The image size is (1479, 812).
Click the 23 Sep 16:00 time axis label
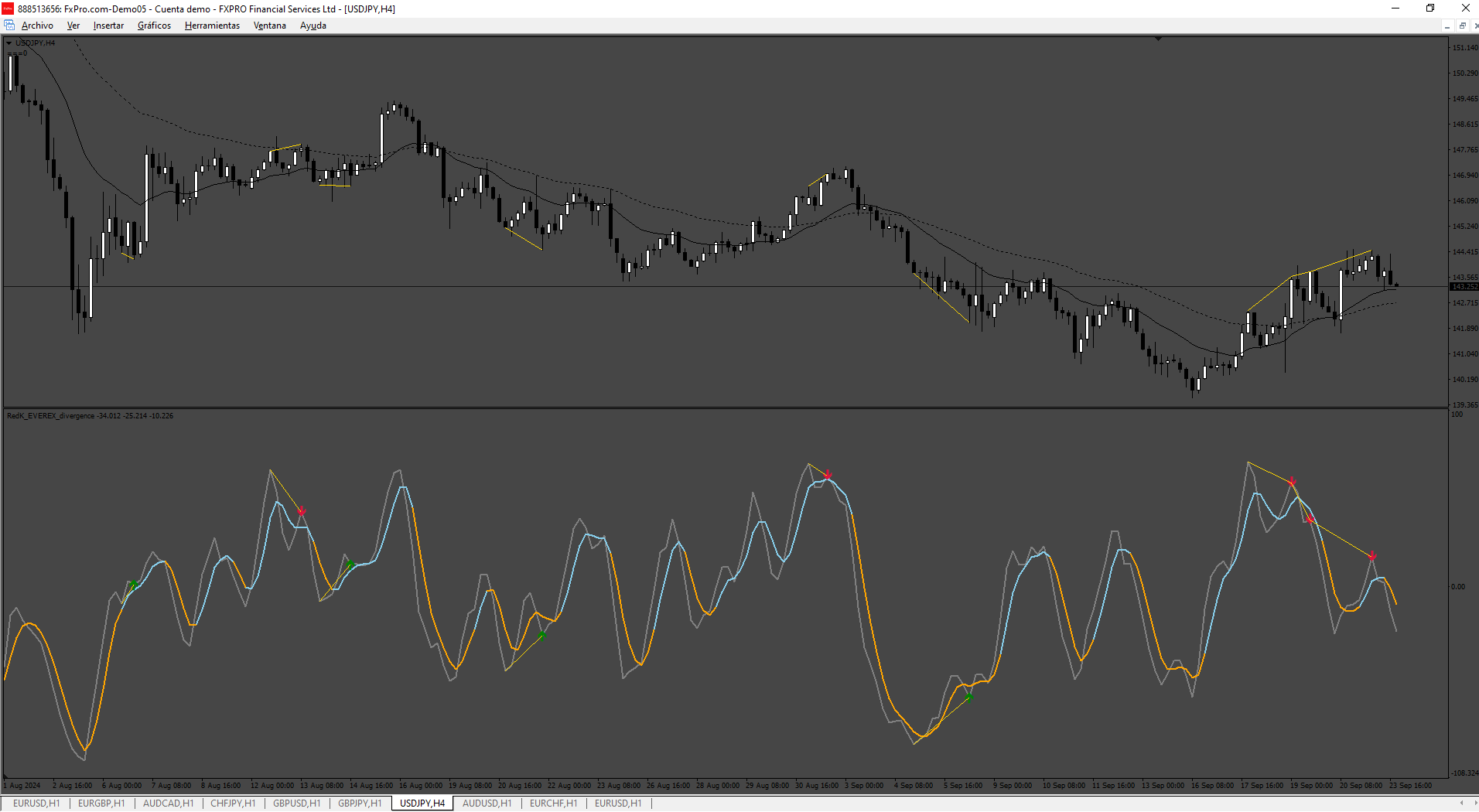click(1410, 786)
